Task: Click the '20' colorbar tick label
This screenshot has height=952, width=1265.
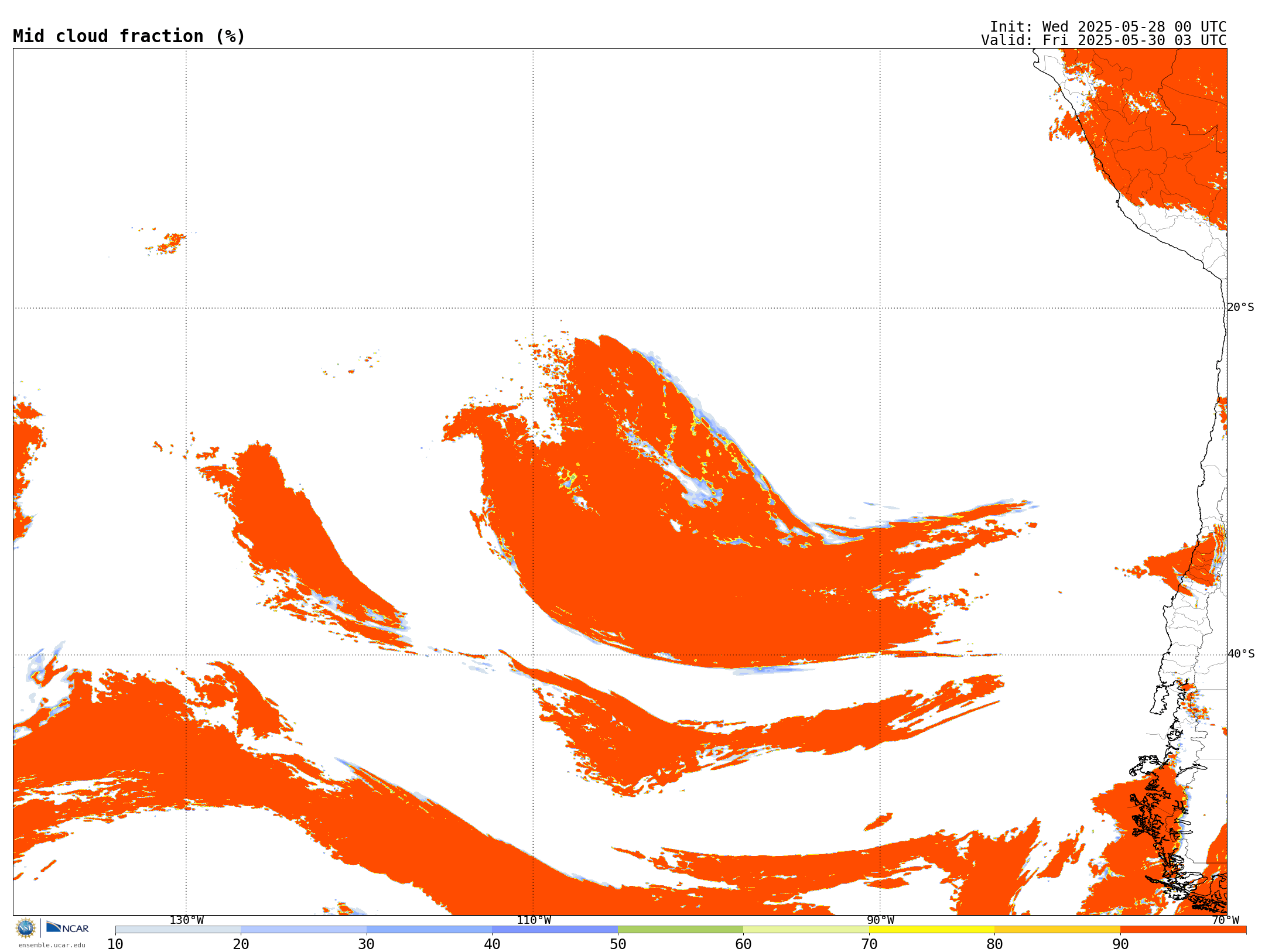Action: pos(241,944)
